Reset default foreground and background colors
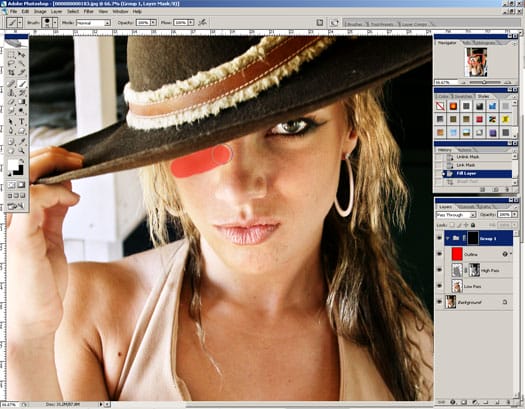Screen dimensions: 525x409 (x=10, y=174)
